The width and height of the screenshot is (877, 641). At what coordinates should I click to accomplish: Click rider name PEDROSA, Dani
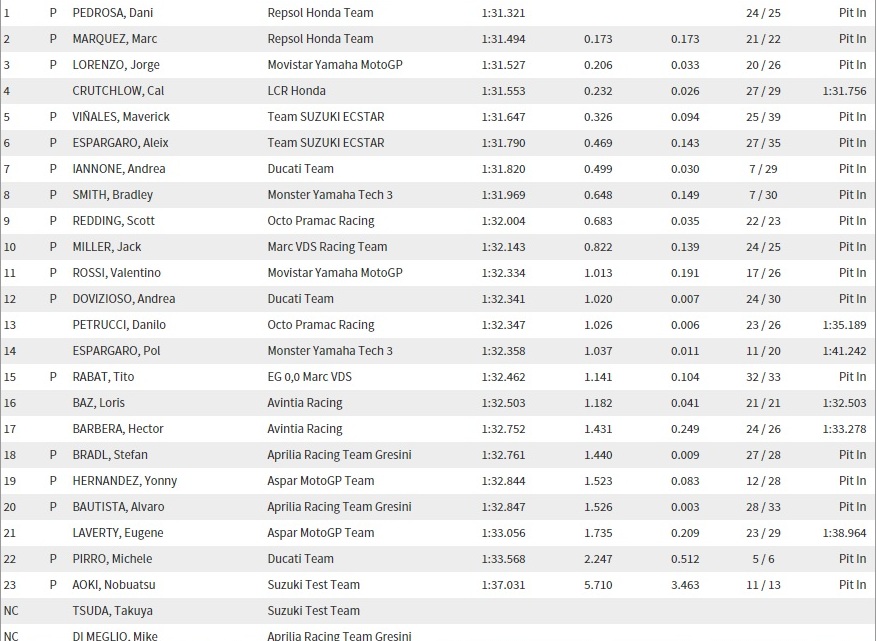pyautogui.click(x=112, y=13)
